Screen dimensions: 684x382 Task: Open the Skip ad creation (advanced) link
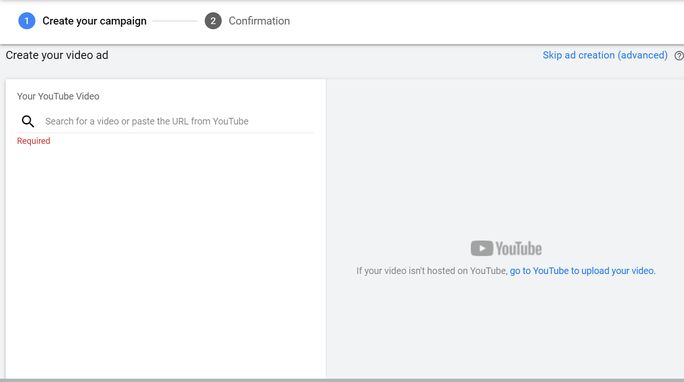(x=605, y=55)
